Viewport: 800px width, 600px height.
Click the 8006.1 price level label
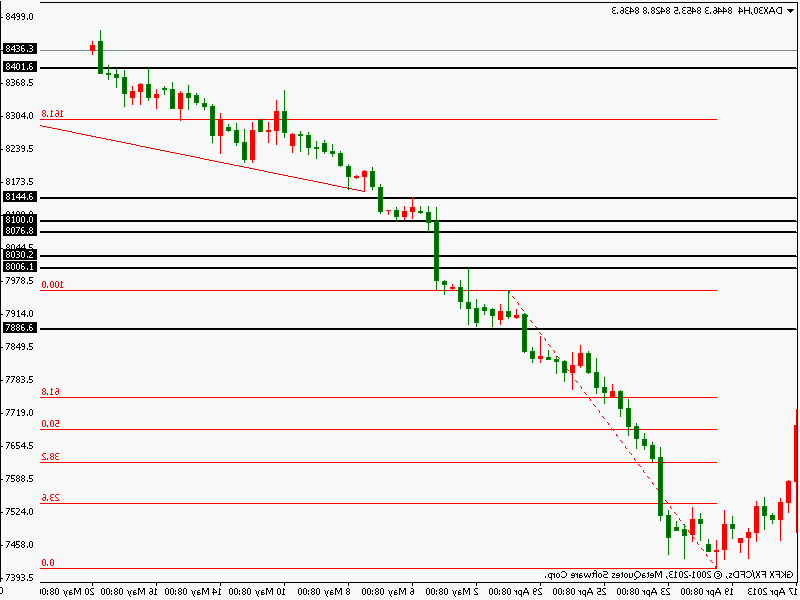pyautogui.click(x=19, y=267)
